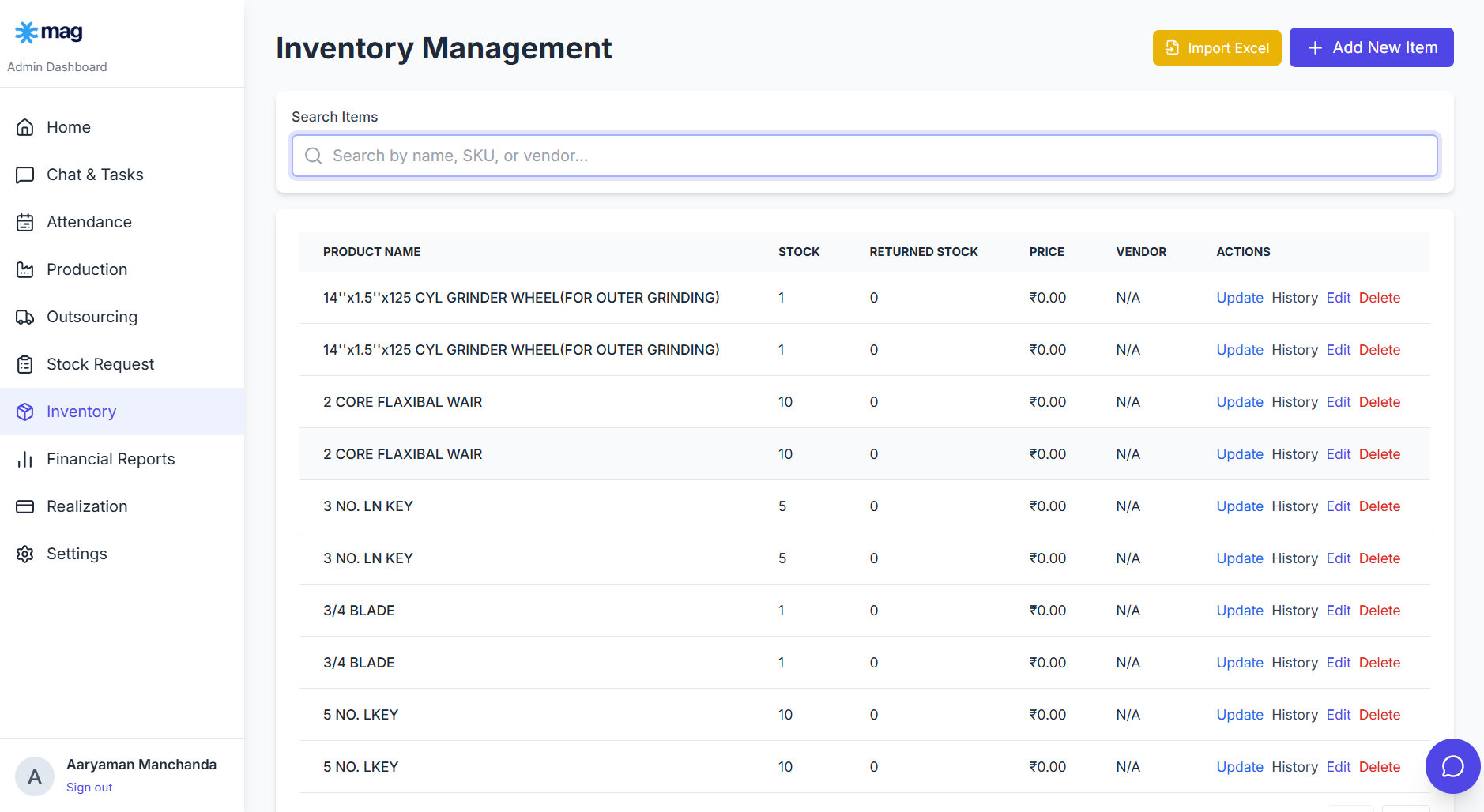Viewport: 1484px width, 812px height.
Task: Open the floating chat bubble at bottom right
Action: pos(1452,765)
